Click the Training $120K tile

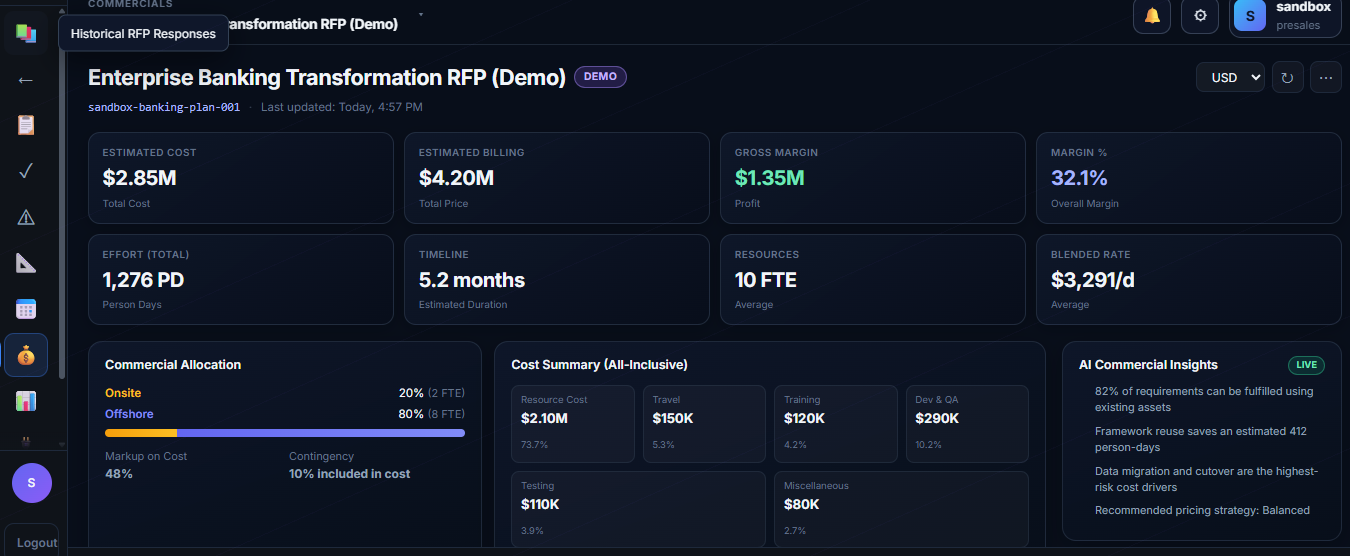tap(835, 424)
